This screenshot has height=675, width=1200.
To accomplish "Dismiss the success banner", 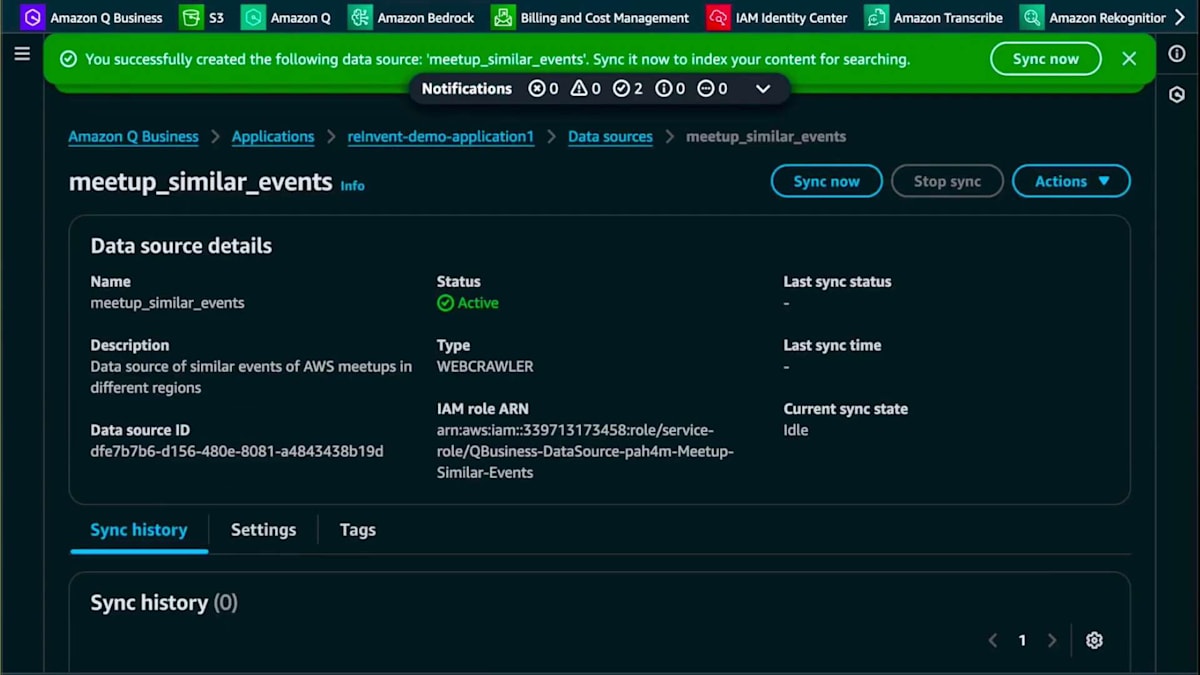I will (x=1129, y=59).
